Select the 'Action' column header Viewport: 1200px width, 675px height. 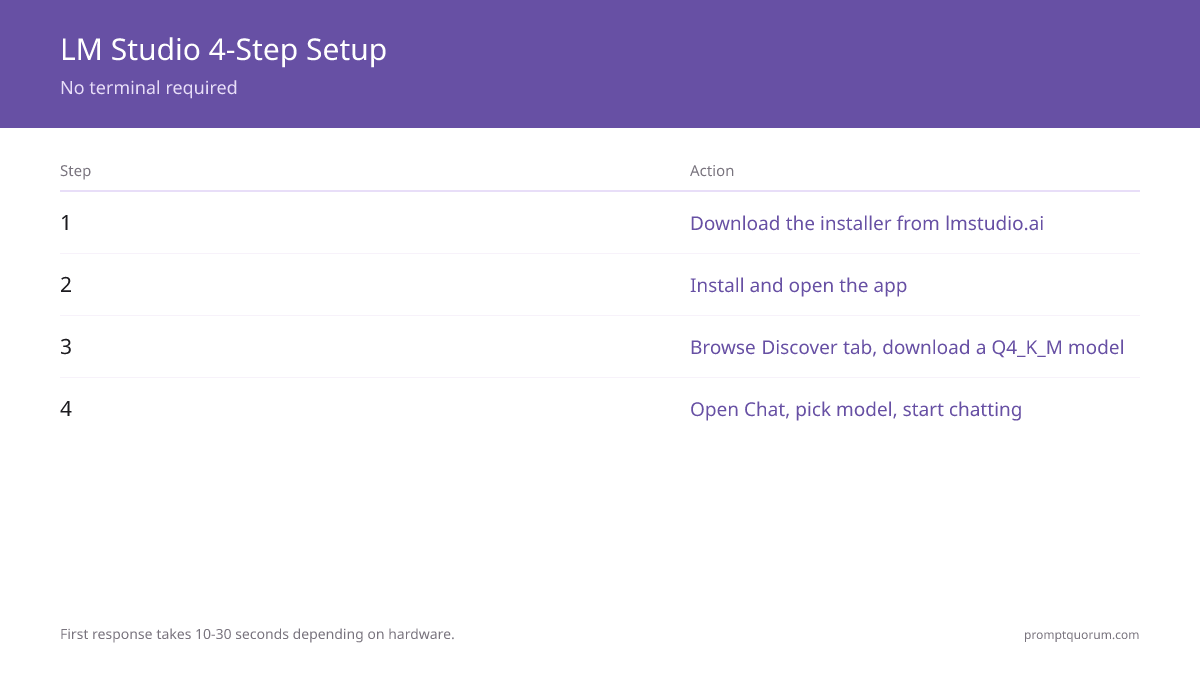point(712,171)
